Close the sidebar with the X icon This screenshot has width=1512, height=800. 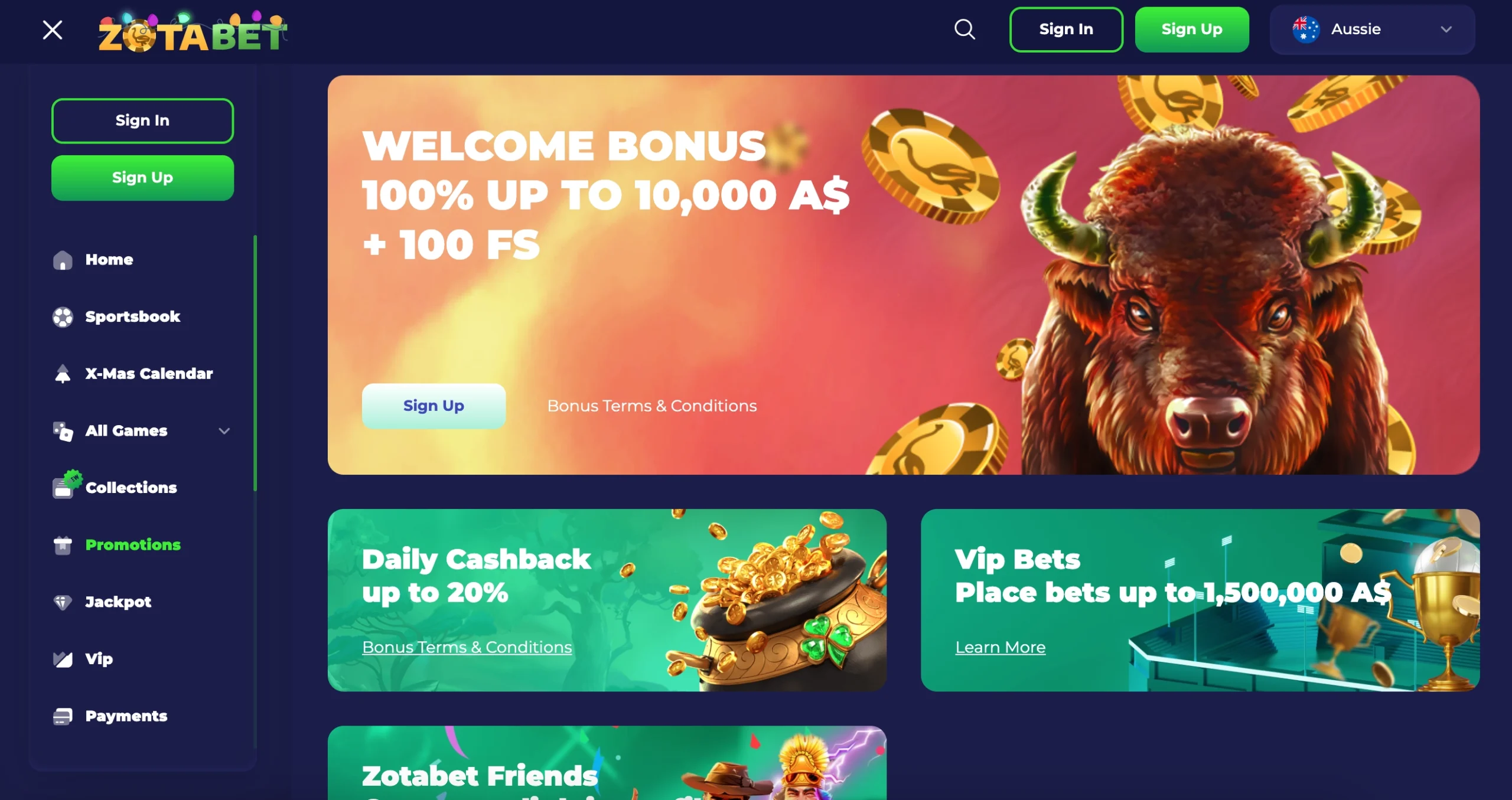(x=53, y=30)
